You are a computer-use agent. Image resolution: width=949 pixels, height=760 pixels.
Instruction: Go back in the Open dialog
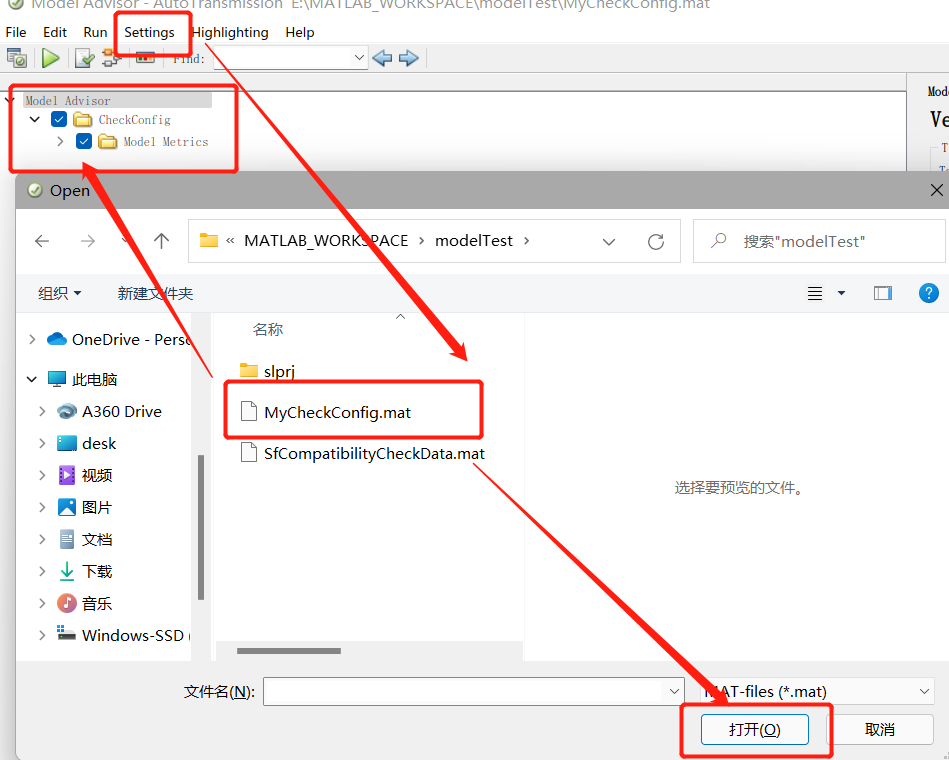(x=42, y=241)
